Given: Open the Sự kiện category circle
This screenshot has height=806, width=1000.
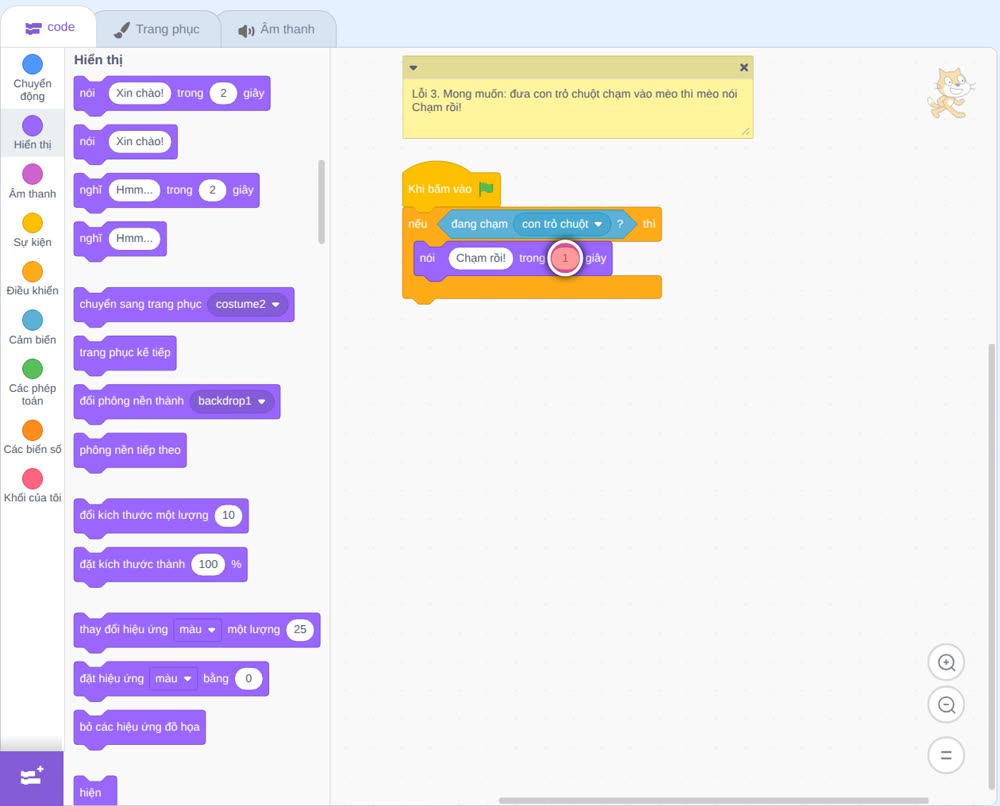Looking at the screenshot, I should pyautogui.click(x=33, y=223).
